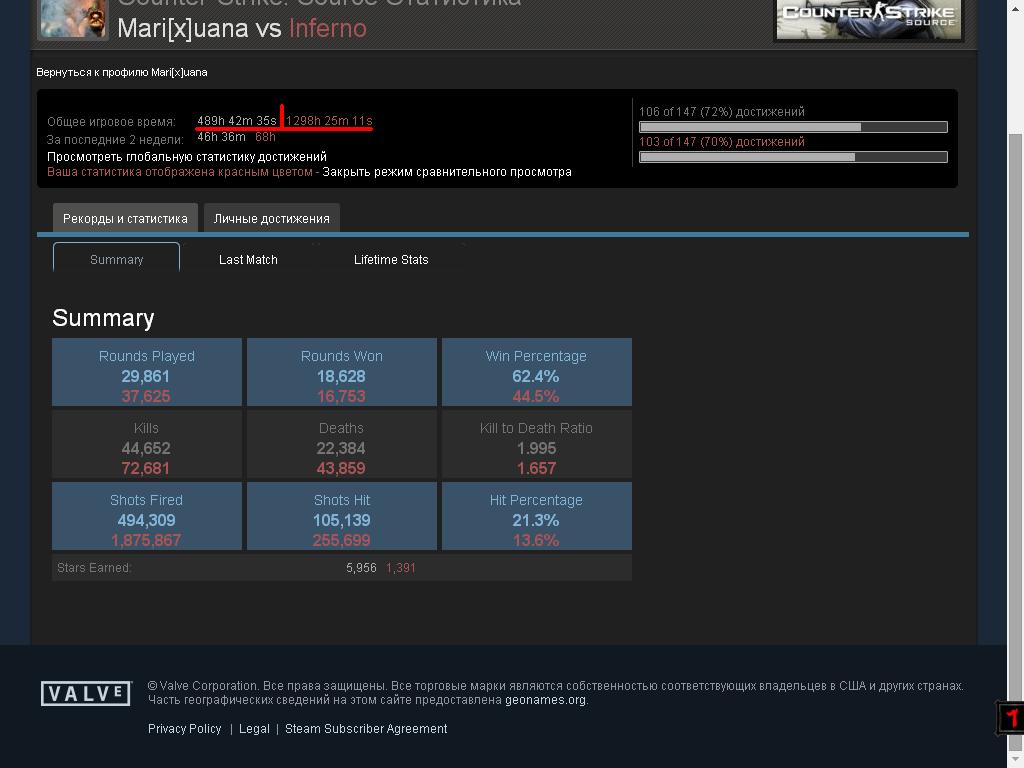The image size is (1024, 768).
Task: Click the За последние 2 недели label
Action: 115,140
